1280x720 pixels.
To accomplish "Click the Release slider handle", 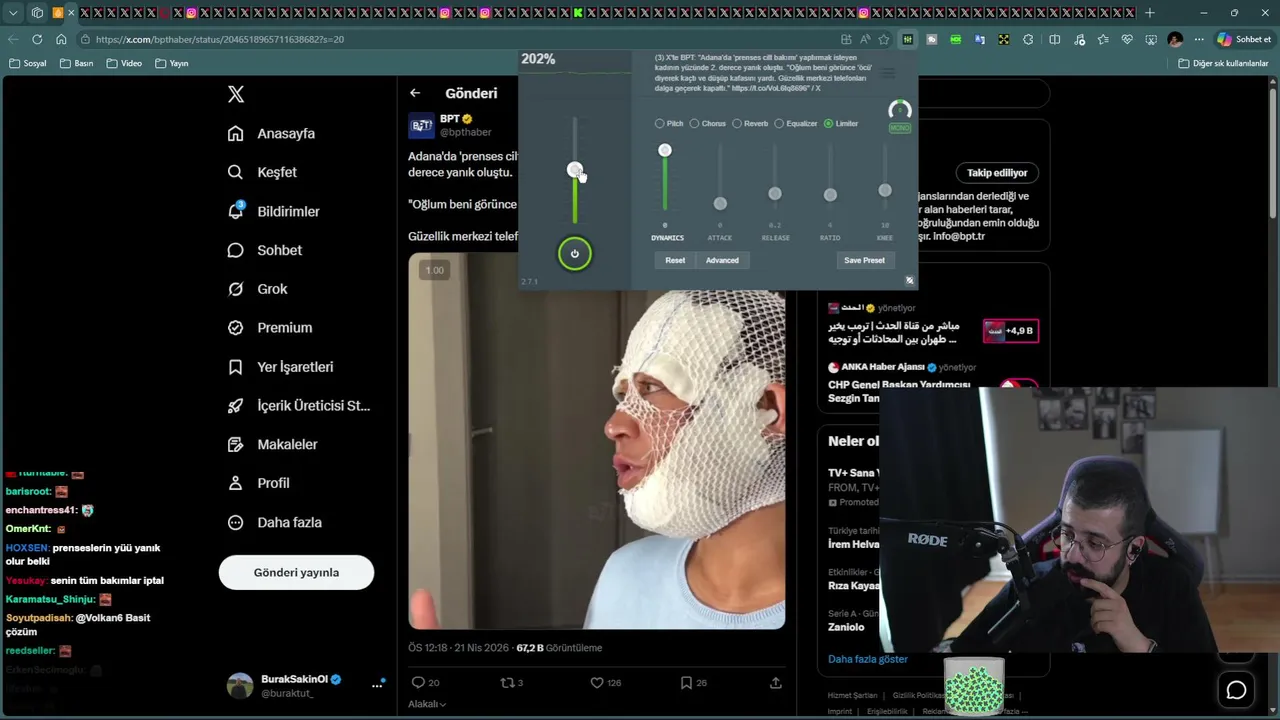I will 775,193.
